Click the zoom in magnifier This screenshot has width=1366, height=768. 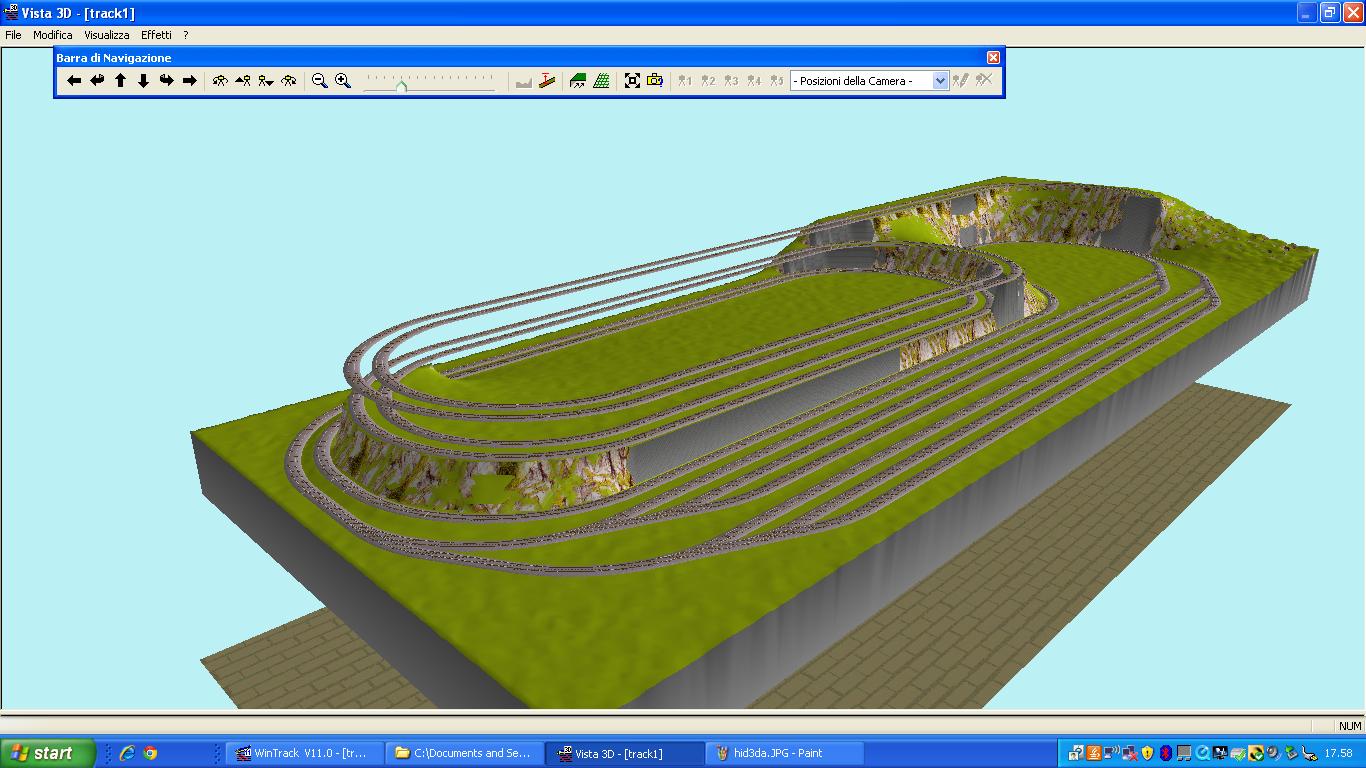[343, 81]
